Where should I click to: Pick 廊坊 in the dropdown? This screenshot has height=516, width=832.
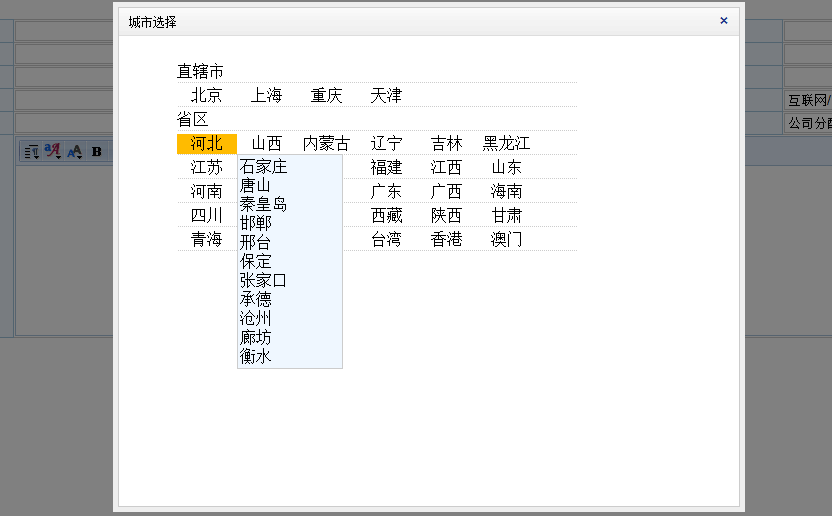(256, 338)
